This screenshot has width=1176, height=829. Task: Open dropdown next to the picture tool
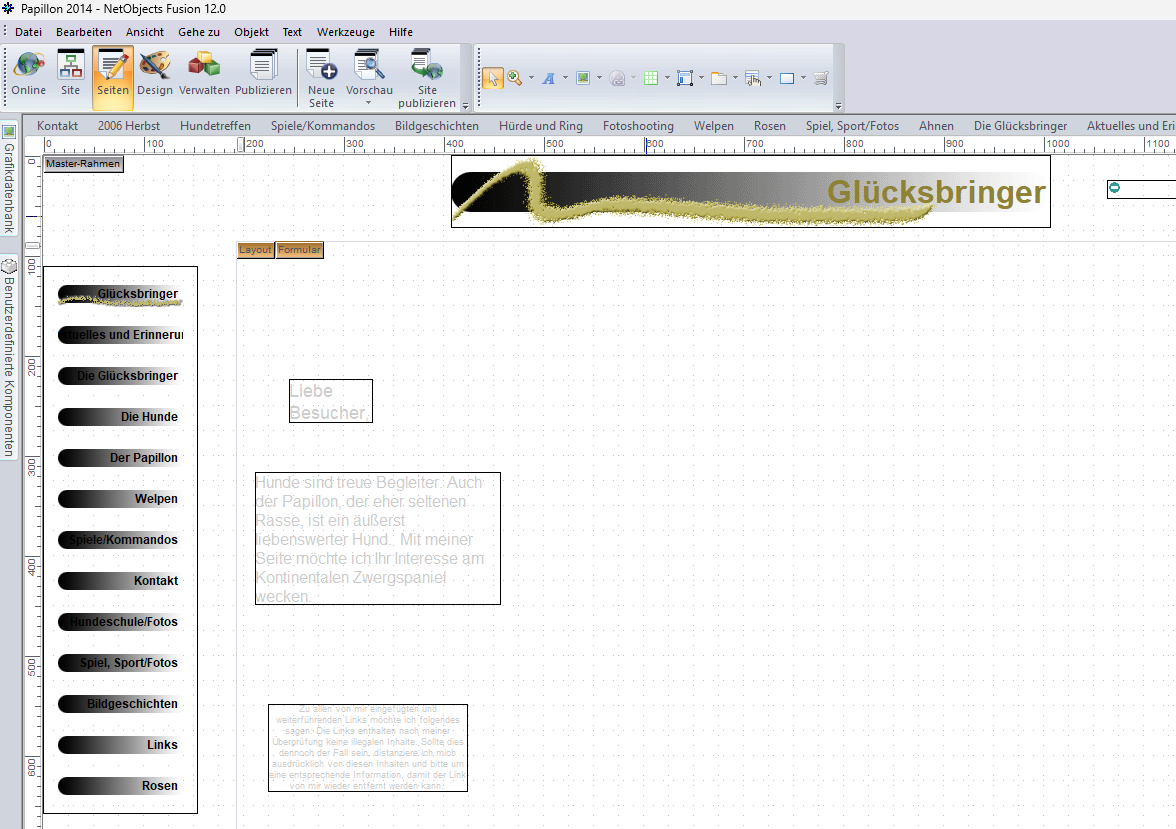[598, 78]
